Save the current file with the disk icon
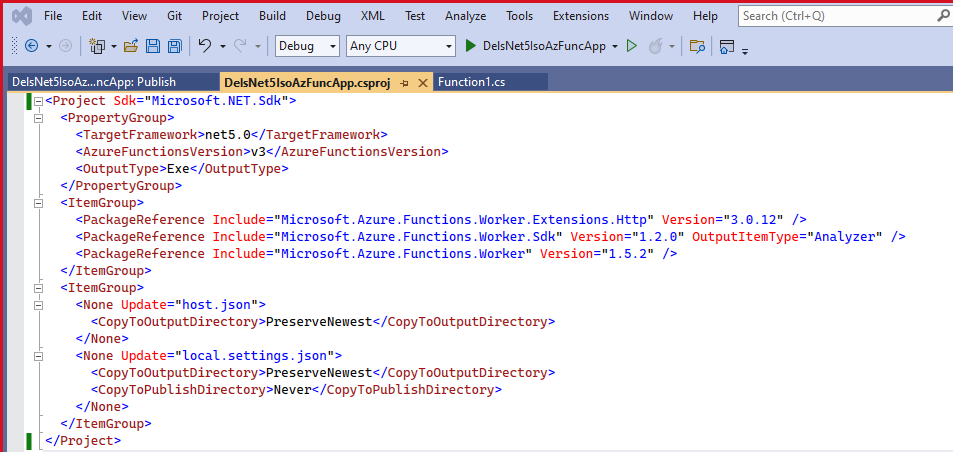The height and width of the screenshot is (452, 953). pos(153,46)
